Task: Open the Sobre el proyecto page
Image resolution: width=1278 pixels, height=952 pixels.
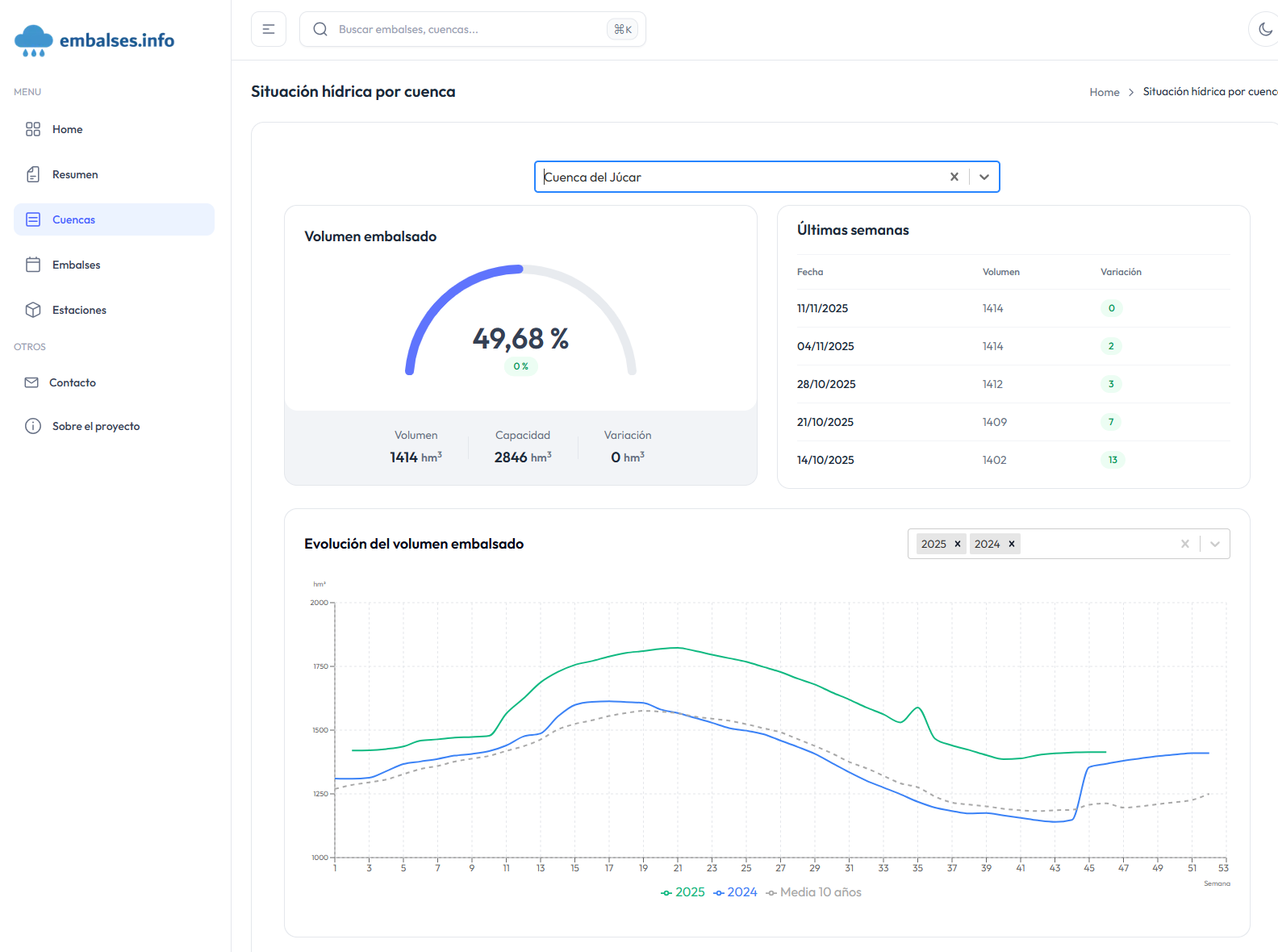Action: (x=95, y=426)
